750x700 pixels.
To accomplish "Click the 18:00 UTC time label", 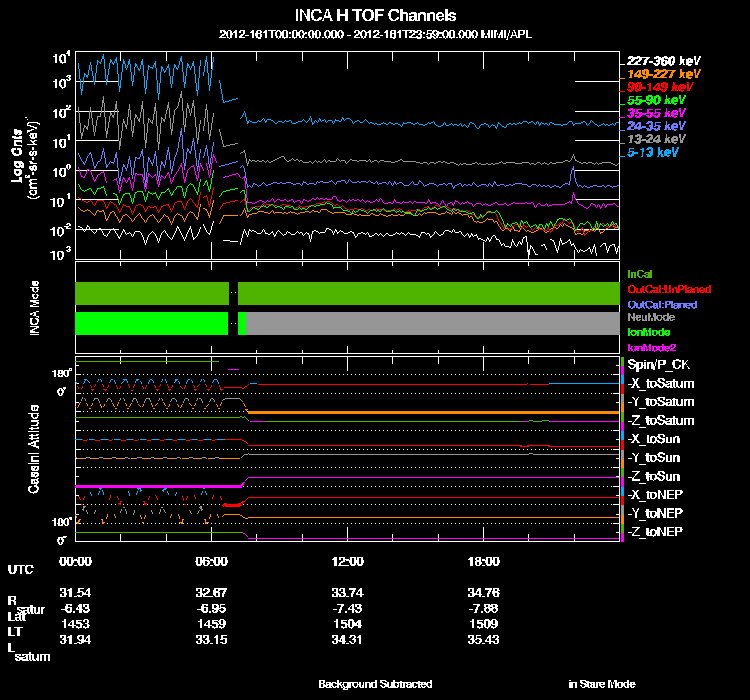I will 484,561.
